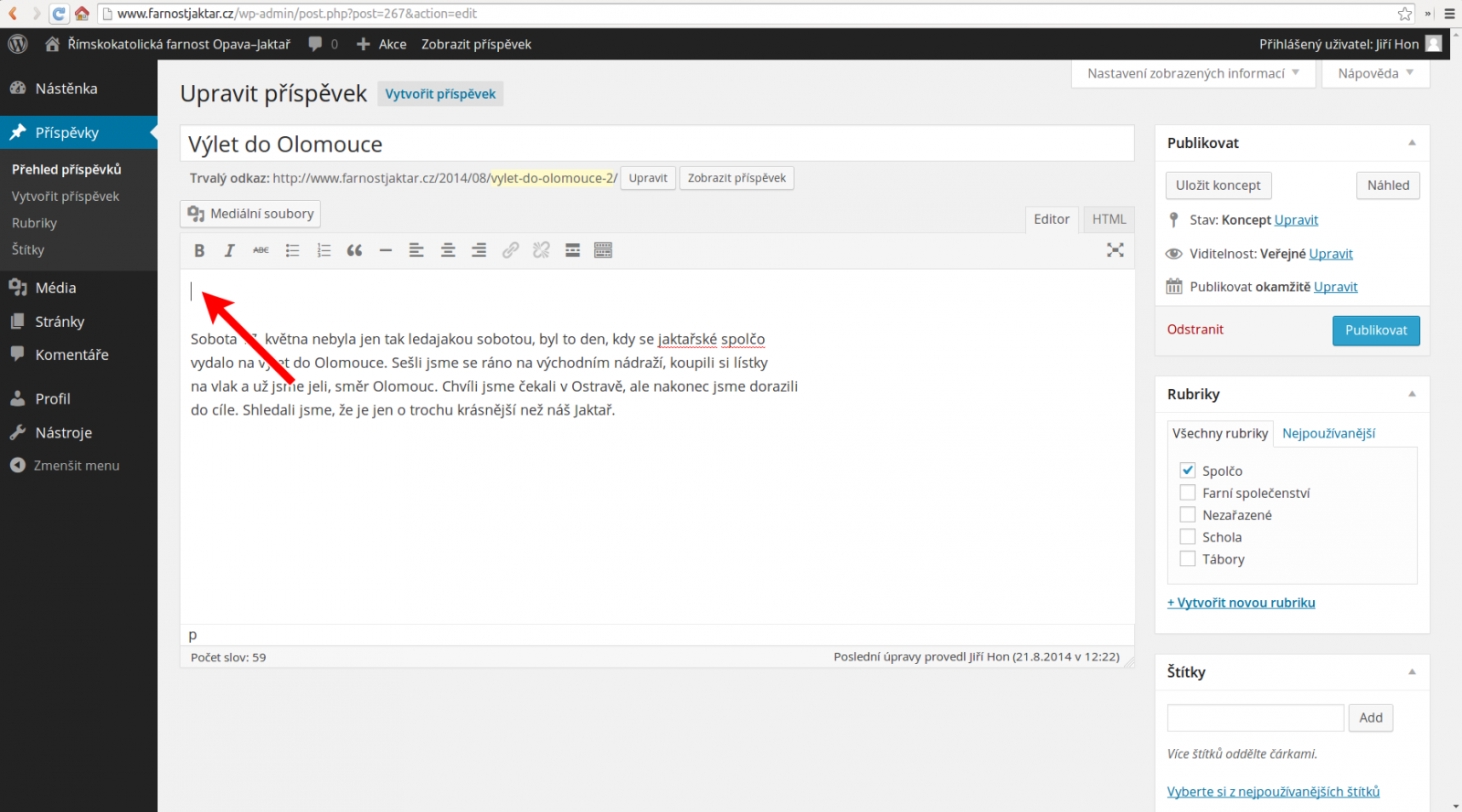Select the Všechny rubriky tab
The image size is (1462, 812).
click(x=1220, y=433)
